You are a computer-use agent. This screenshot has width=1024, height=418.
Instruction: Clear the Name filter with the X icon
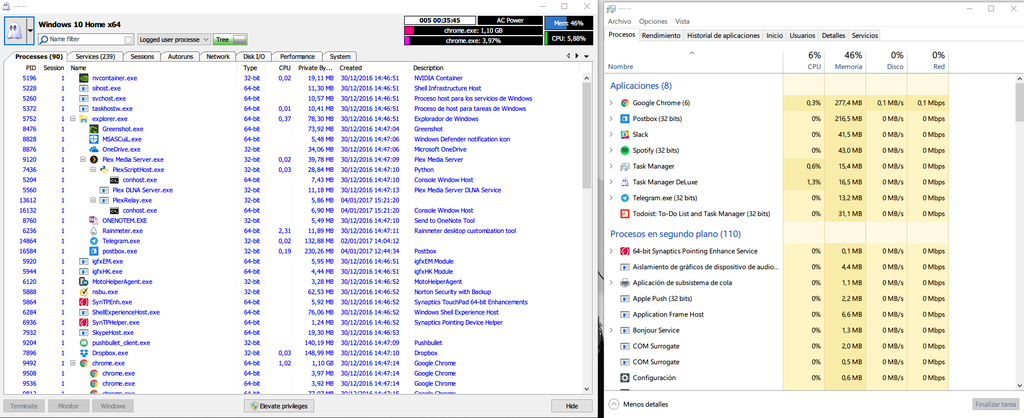[129, 40]
